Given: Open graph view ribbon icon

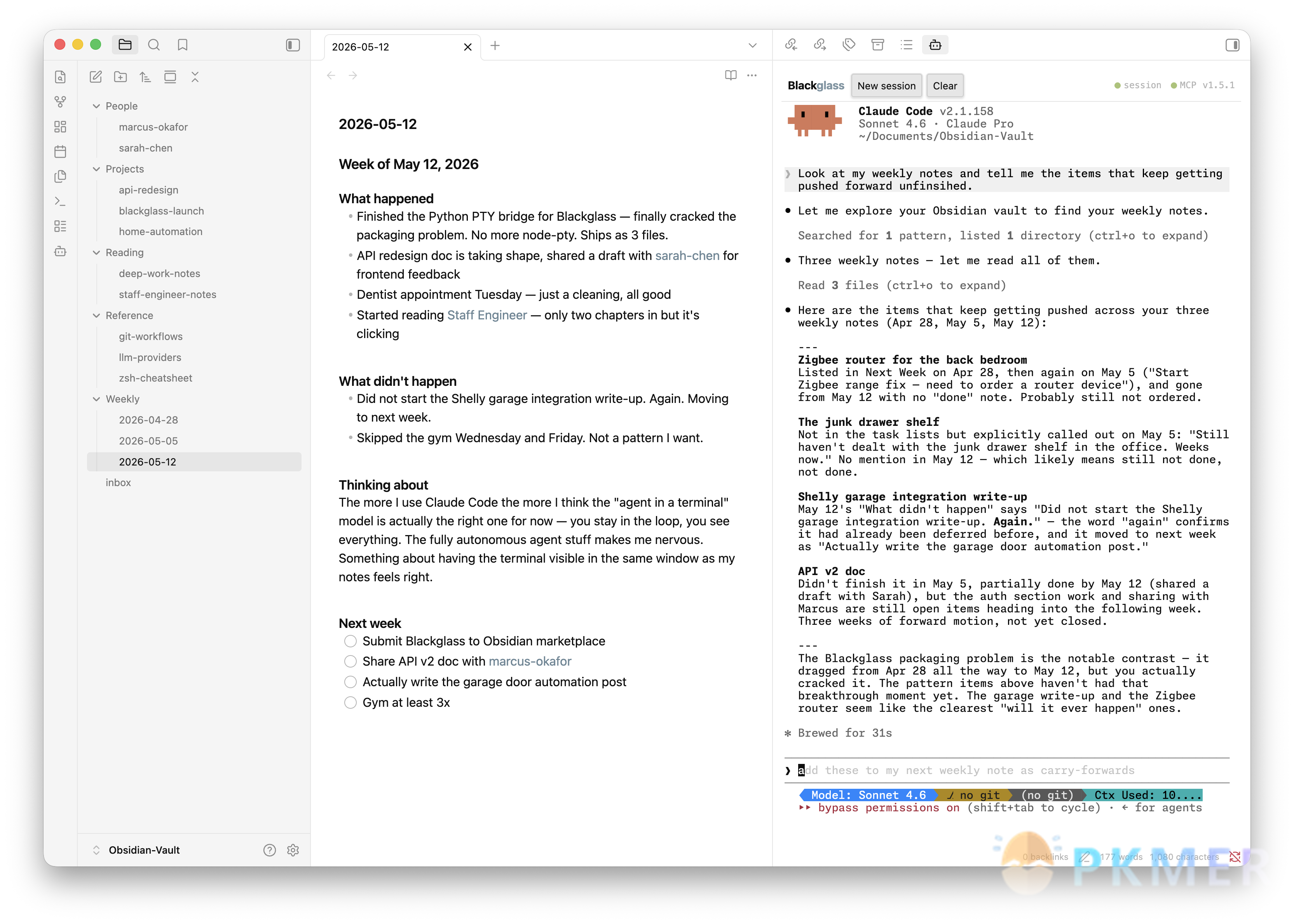Looking at the screenshot, I should 60,102.
